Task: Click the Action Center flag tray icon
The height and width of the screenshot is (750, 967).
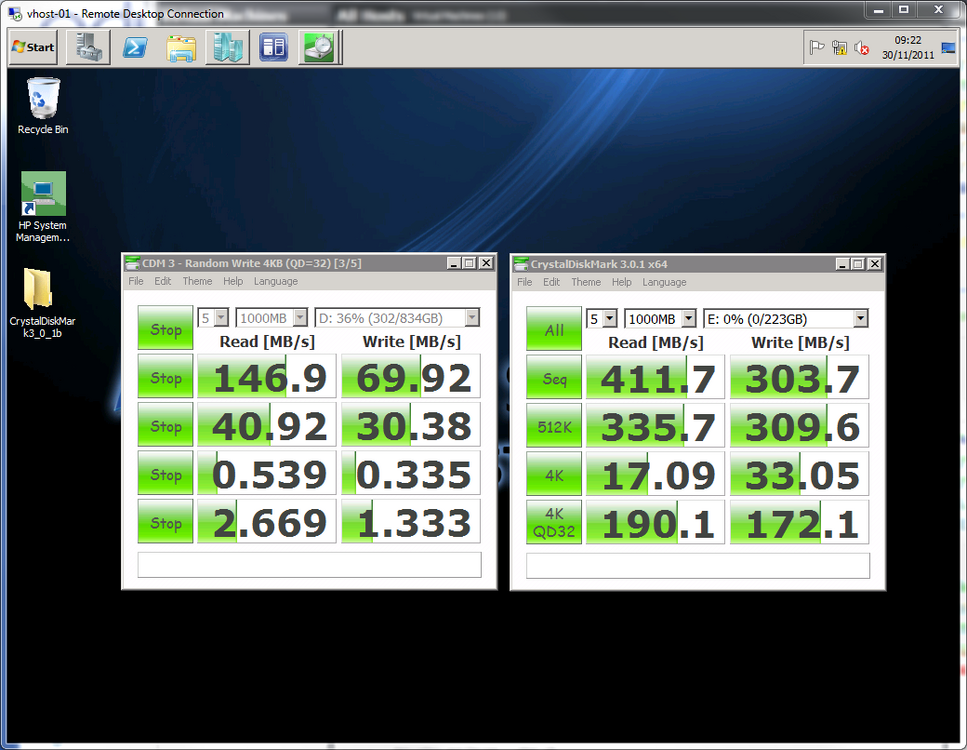Action: coord(817,47)
